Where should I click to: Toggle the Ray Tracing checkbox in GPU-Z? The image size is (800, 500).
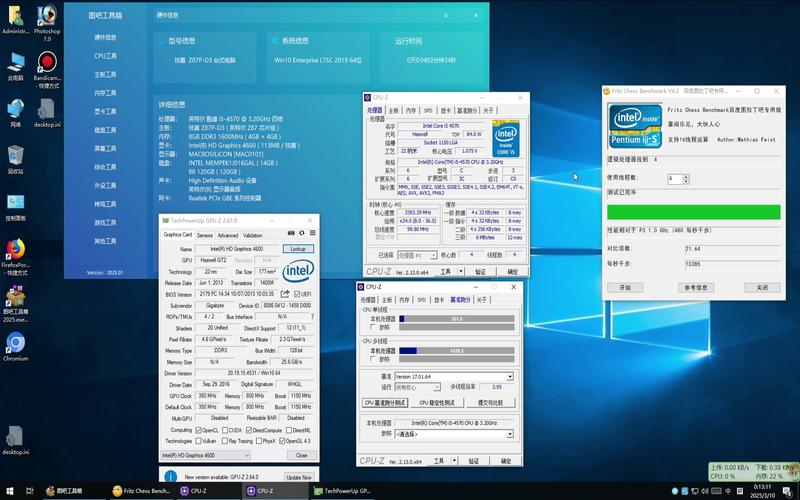click(225, 441)
